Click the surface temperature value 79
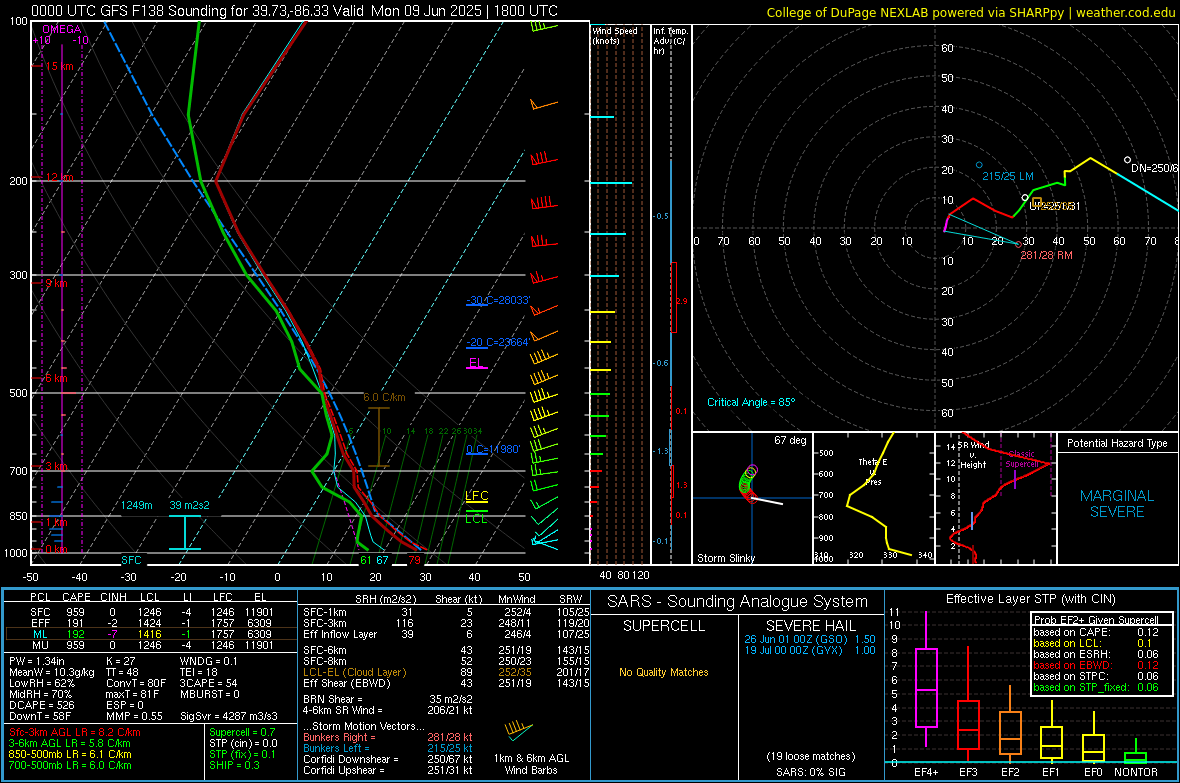Viewport: 1180px width, 783px height. click(415, 560)
